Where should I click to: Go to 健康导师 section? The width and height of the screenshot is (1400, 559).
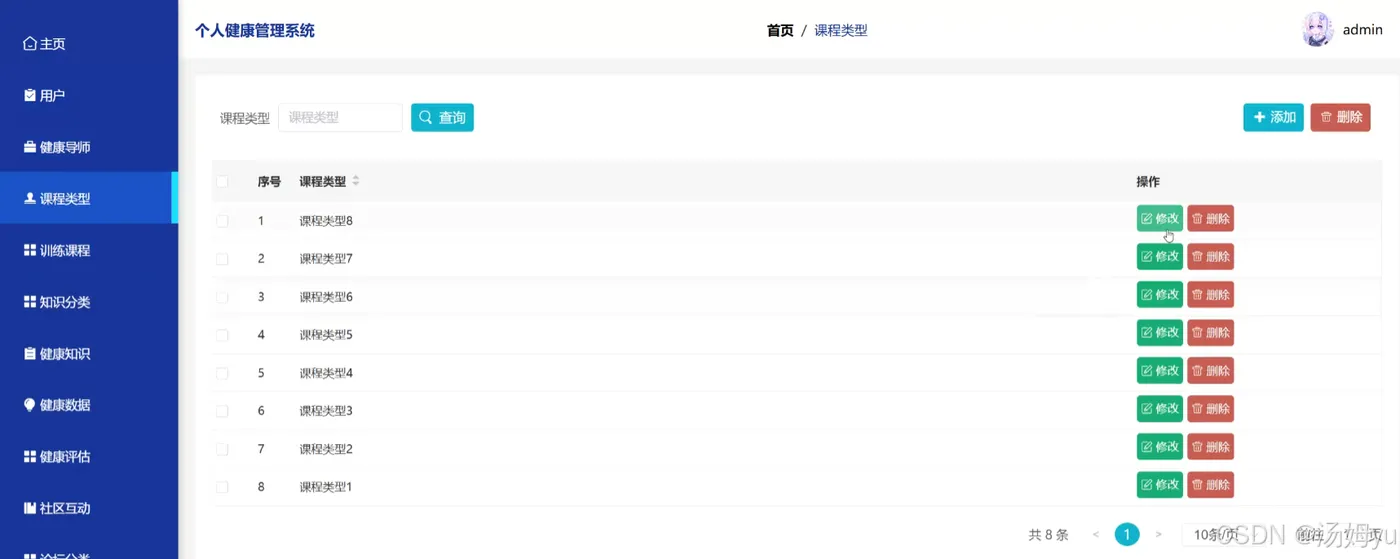[88, 147]
